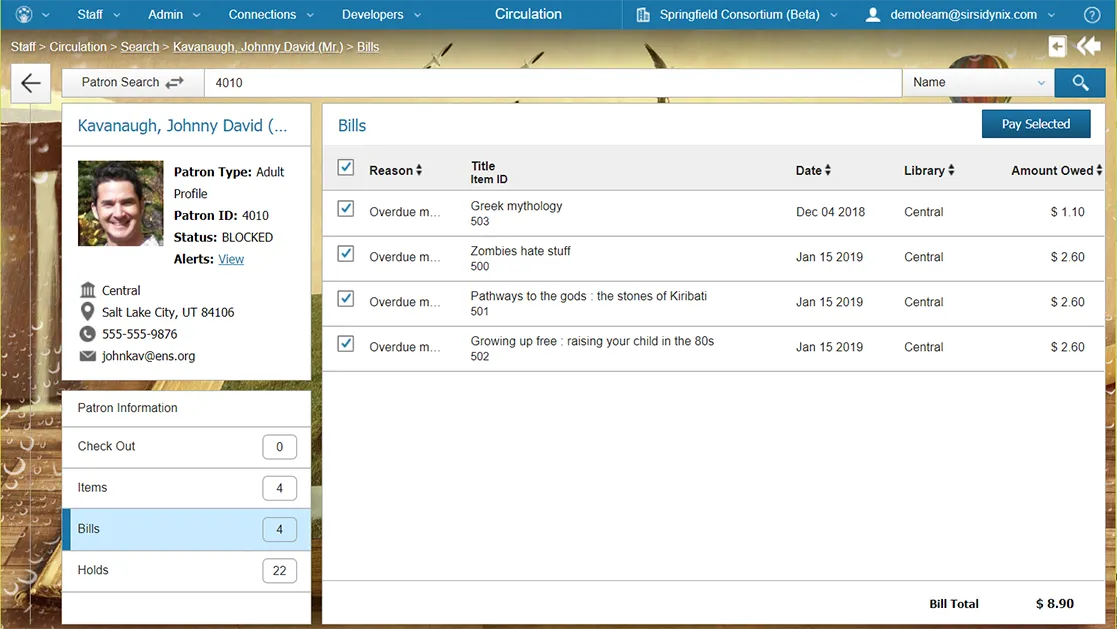Open the help question mark icon

coord(1091,14)
